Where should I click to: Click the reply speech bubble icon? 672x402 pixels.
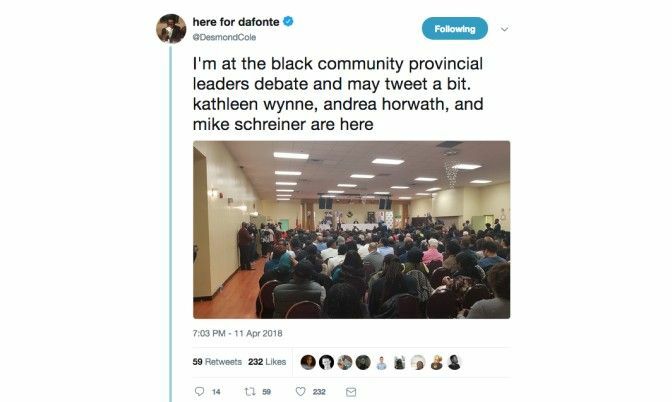point(199,391)
